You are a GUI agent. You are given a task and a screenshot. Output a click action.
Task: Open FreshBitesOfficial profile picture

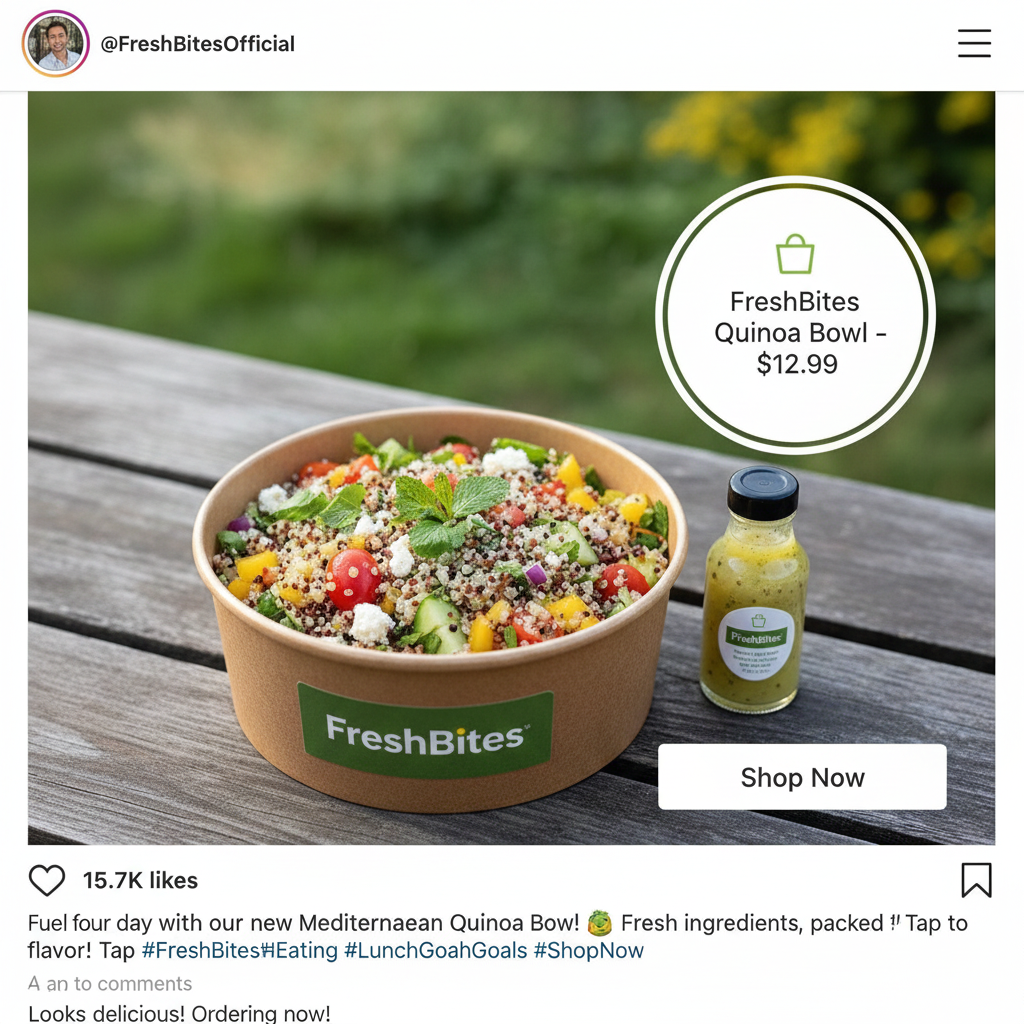pos(56,43)
